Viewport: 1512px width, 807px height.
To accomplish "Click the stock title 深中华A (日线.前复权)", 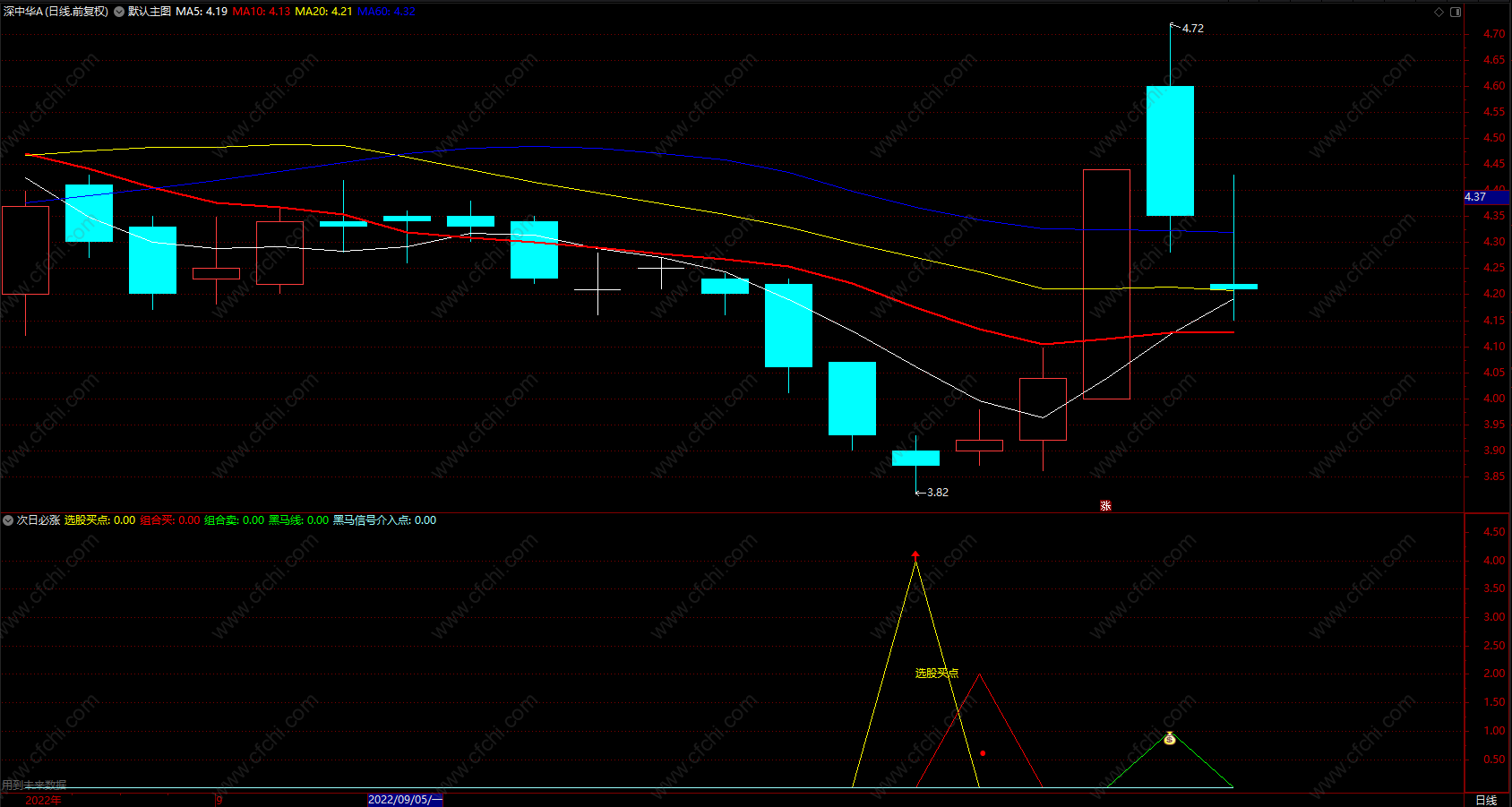I will pyautogui.click(x=56, y=12).
